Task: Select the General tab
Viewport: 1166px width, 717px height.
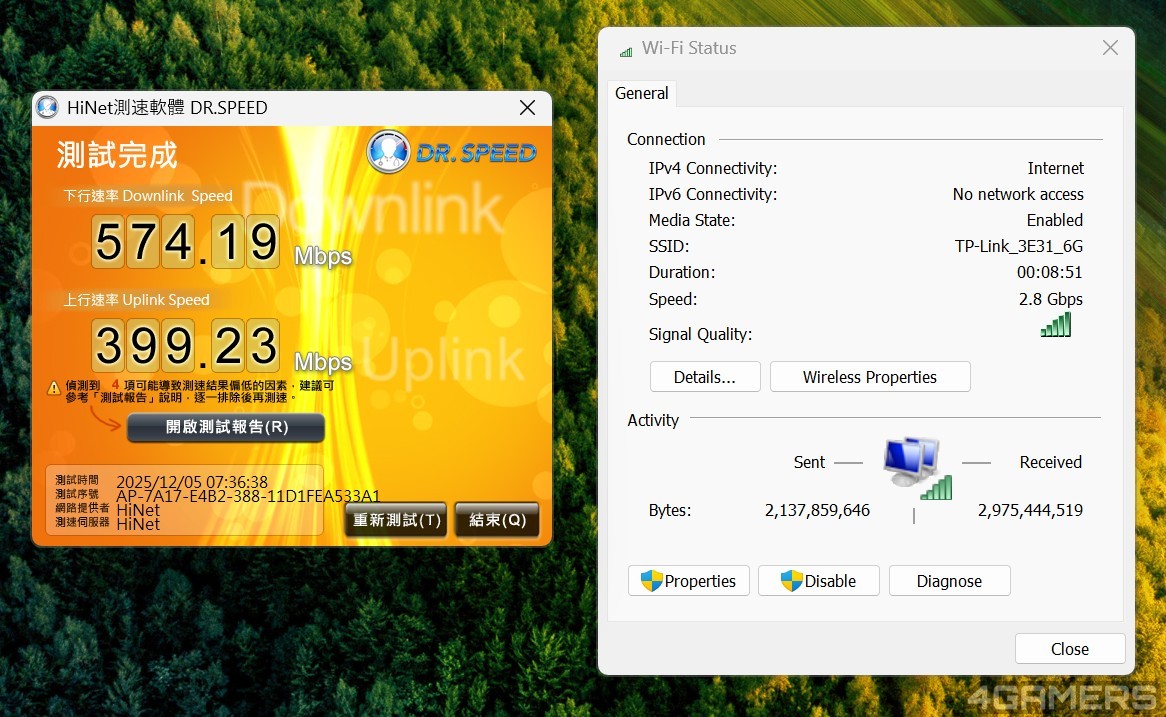Action: [x=641, y=93]
